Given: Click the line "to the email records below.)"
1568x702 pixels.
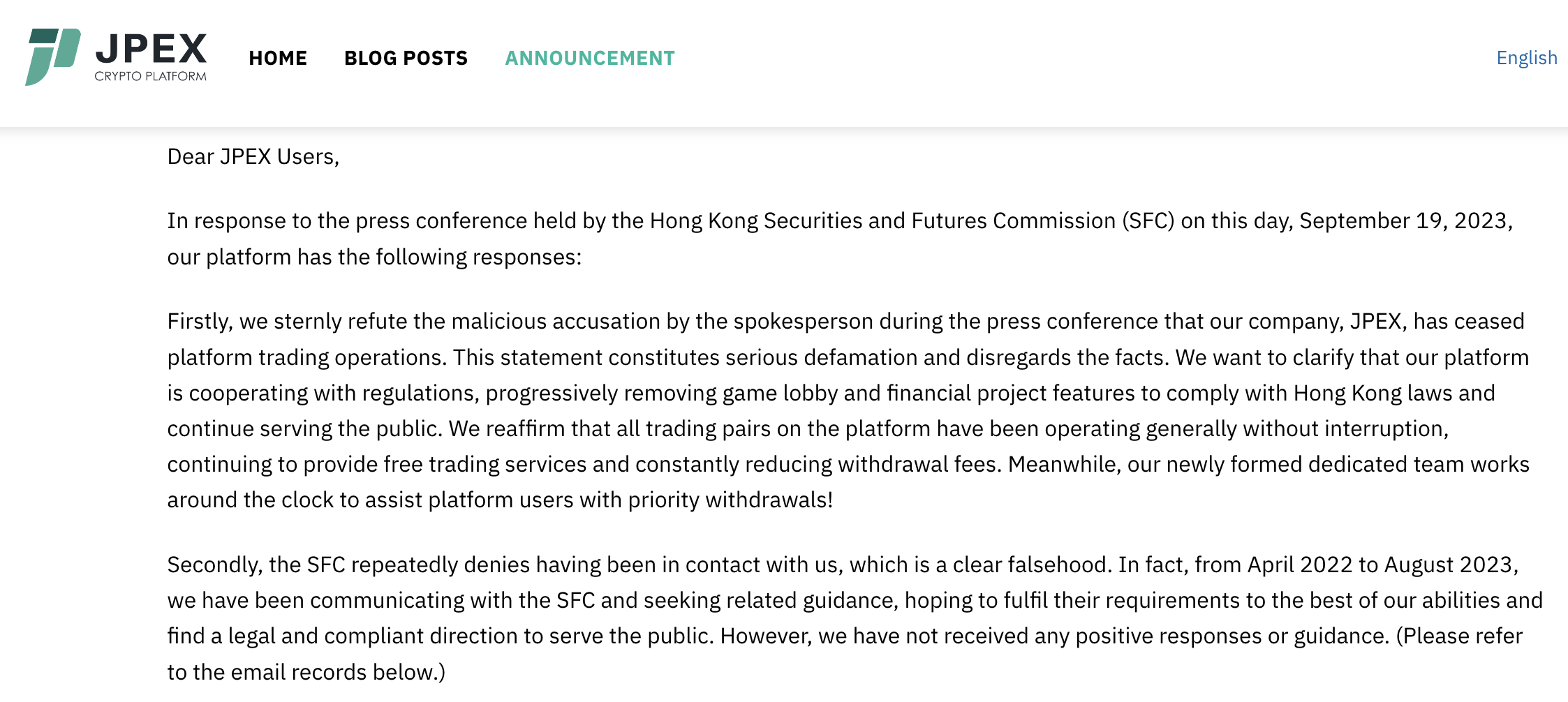Looking at the screenshot, I should tap(306, 673).
